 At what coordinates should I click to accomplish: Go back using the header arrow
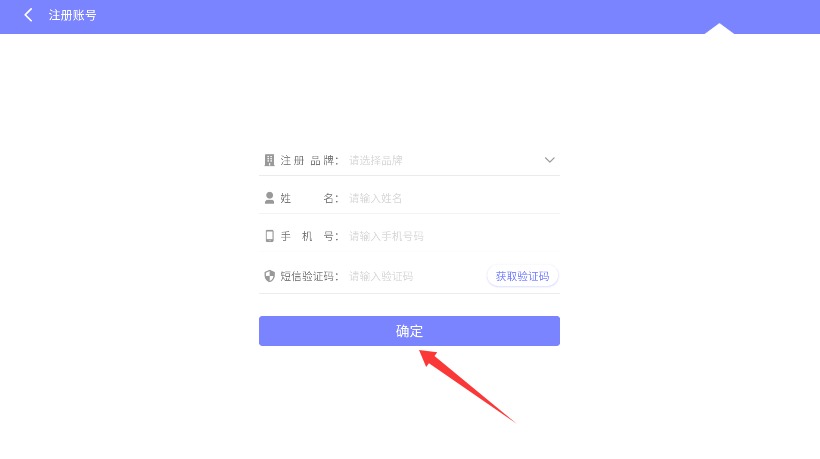(28, 15)
